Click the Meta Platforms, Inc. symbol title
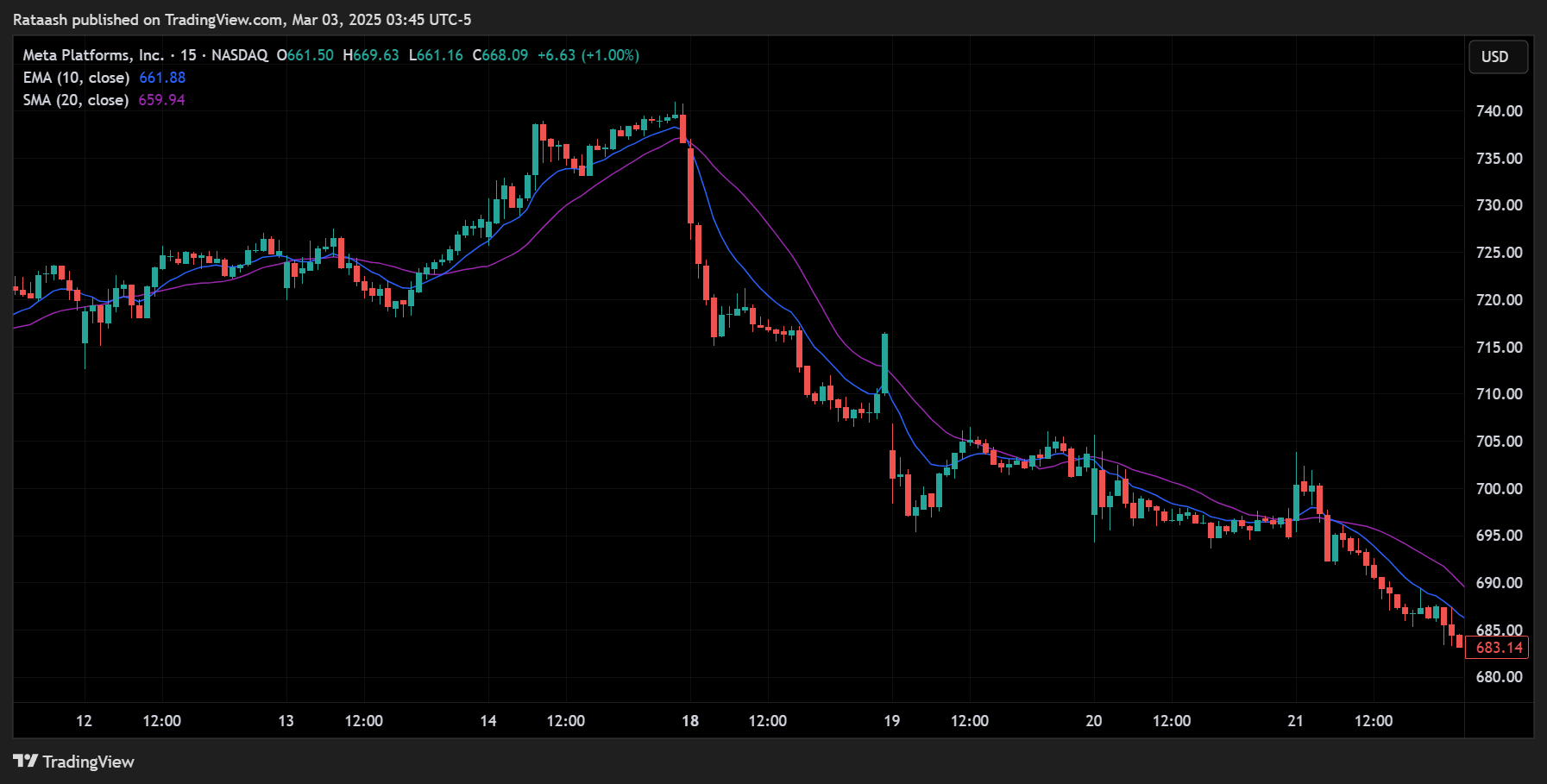This screenshot has width=1547, height=784. click(x=93, y=55)
